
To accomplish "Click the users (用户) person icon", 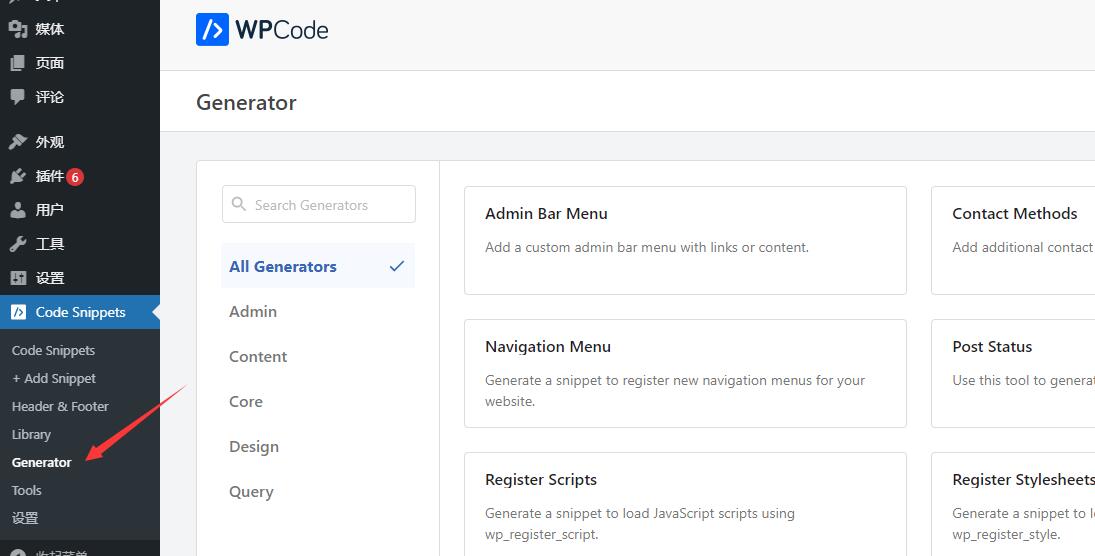I will [18, 210].
